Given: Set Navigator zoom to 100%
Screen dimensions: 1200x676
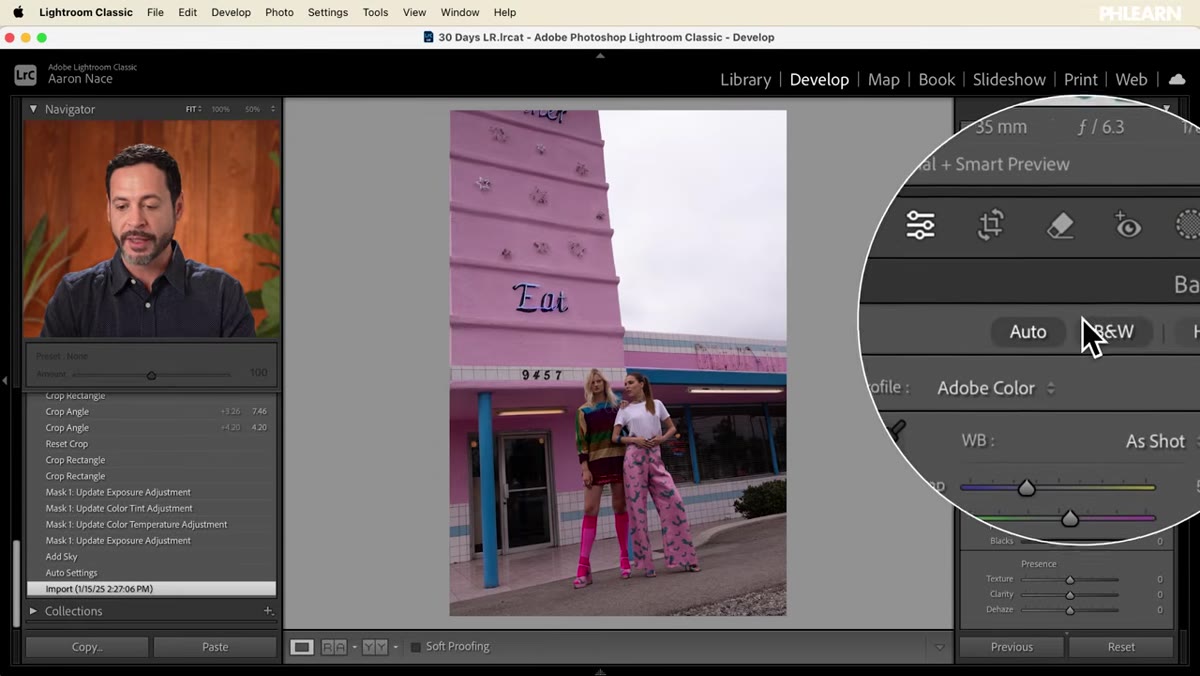Looking at the screenshot, I should pos(220,109).
